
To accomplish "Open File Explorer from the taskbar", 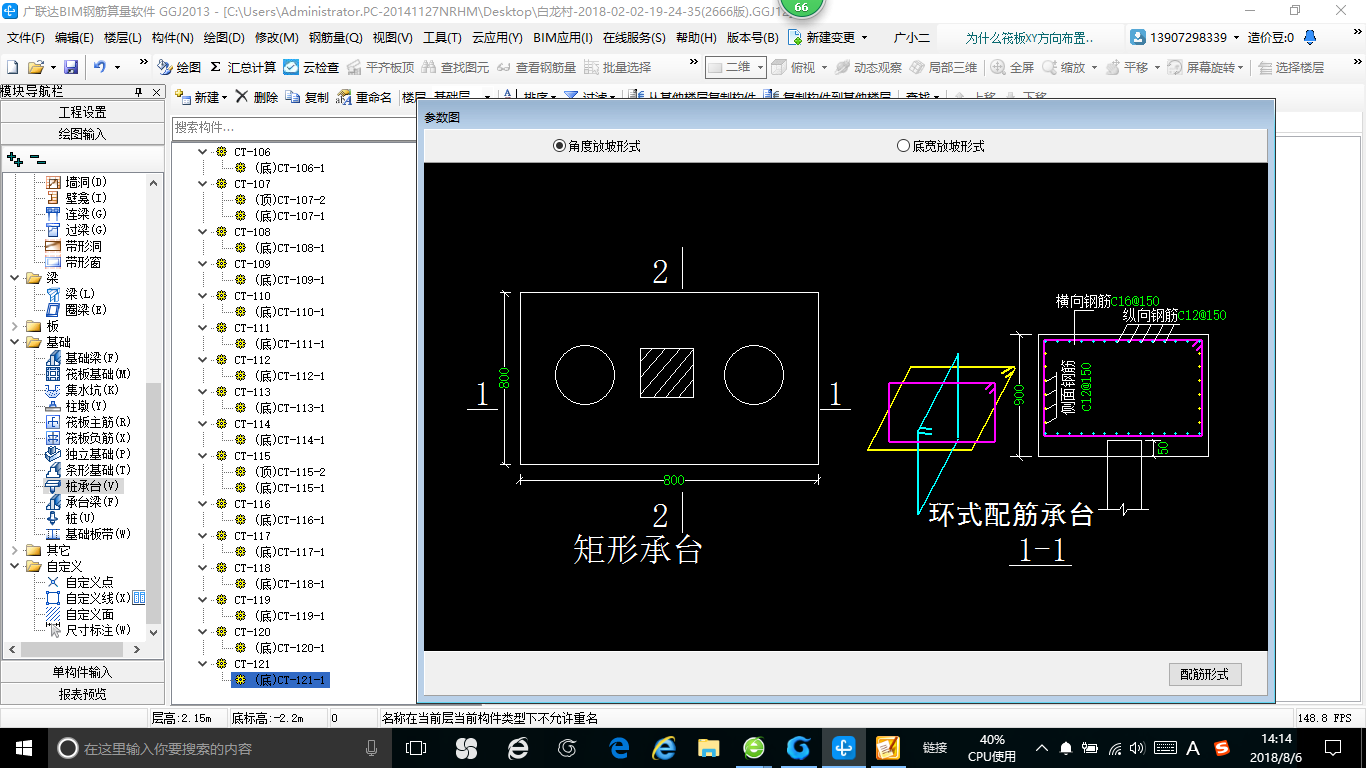I will click(x=709, y=747).
